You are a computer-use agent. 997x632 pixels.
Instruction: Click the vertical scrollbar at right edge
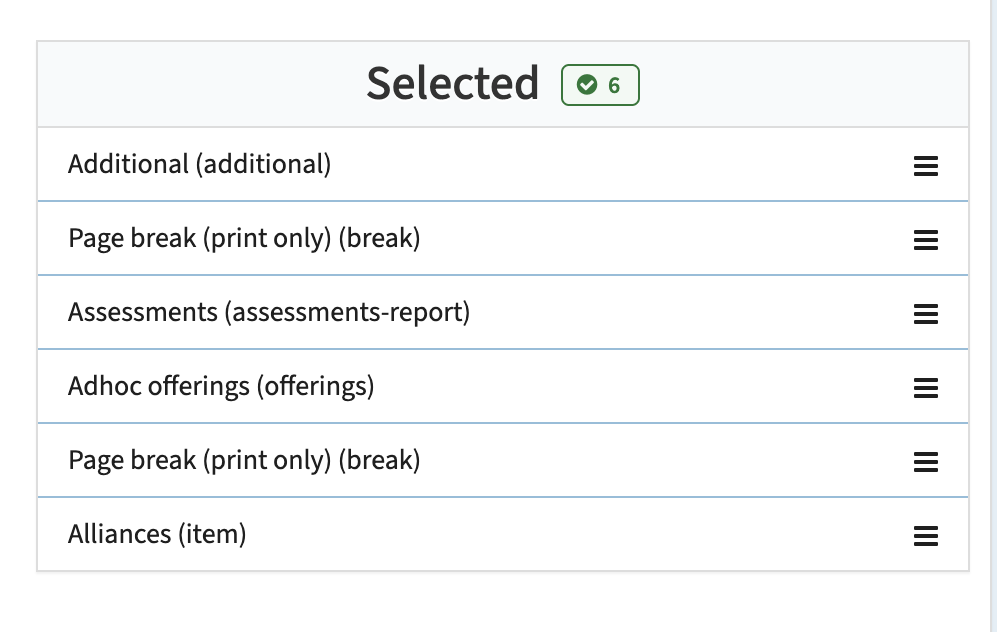(993, 316)
